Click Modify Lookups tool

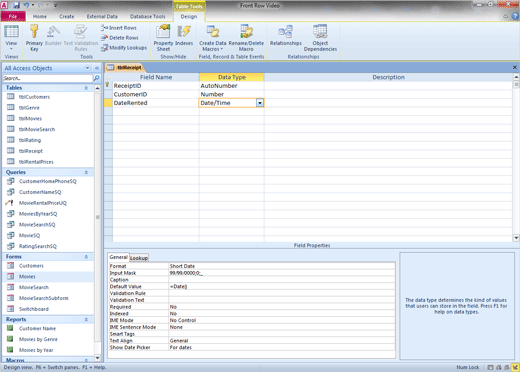124,48
